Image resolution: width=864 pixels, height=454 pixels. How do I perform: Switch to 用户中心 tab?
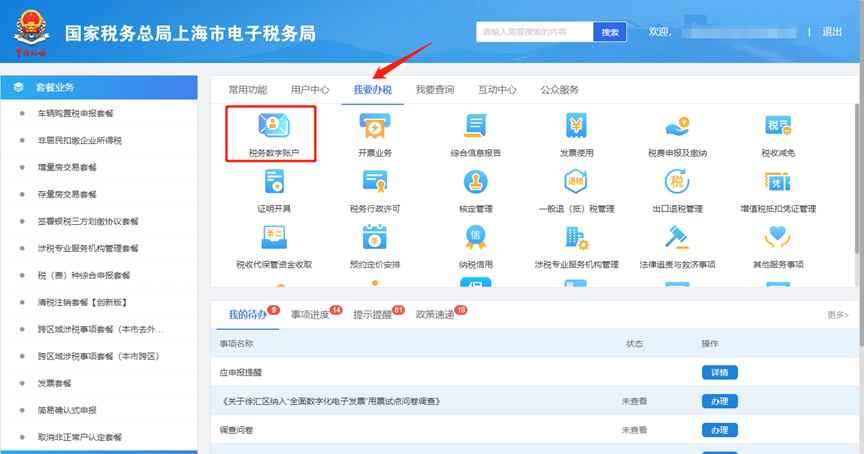(310, 90)
